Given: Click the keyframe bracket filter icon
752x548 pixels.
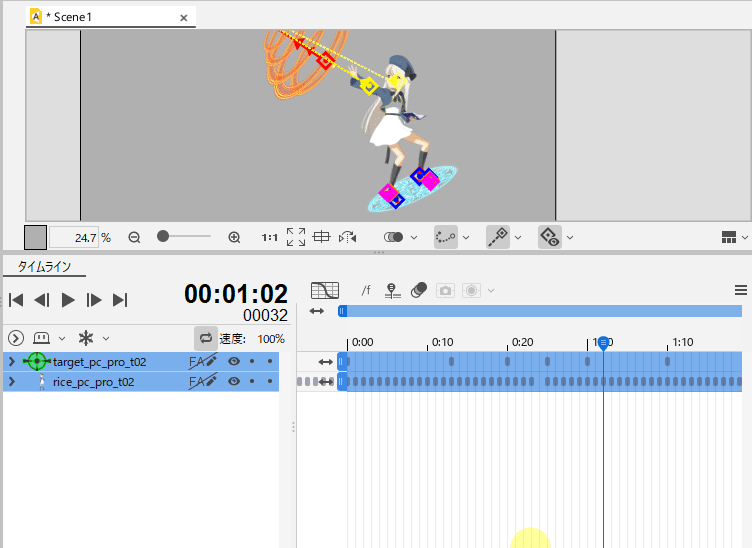Looking at the screenshot, I should point(41,338).
